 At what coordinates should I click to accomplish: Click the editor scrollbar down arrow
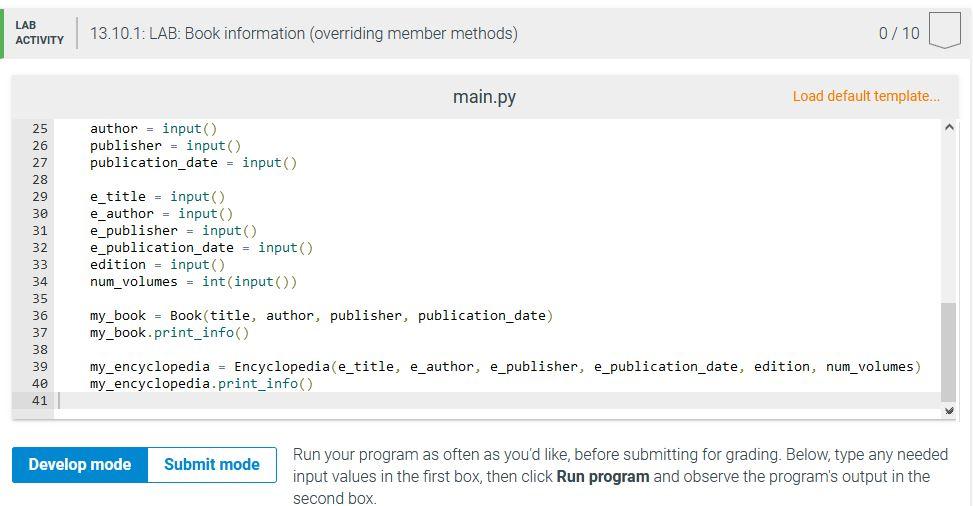(948, 410)
